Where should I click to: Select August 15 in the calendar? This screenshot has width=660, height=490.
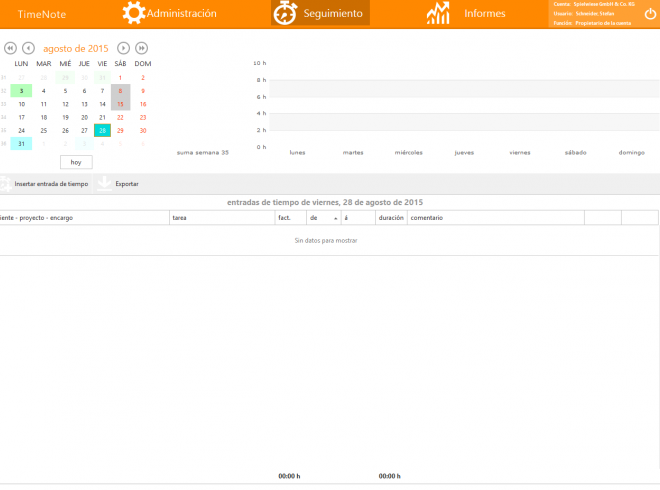point(120,104)
